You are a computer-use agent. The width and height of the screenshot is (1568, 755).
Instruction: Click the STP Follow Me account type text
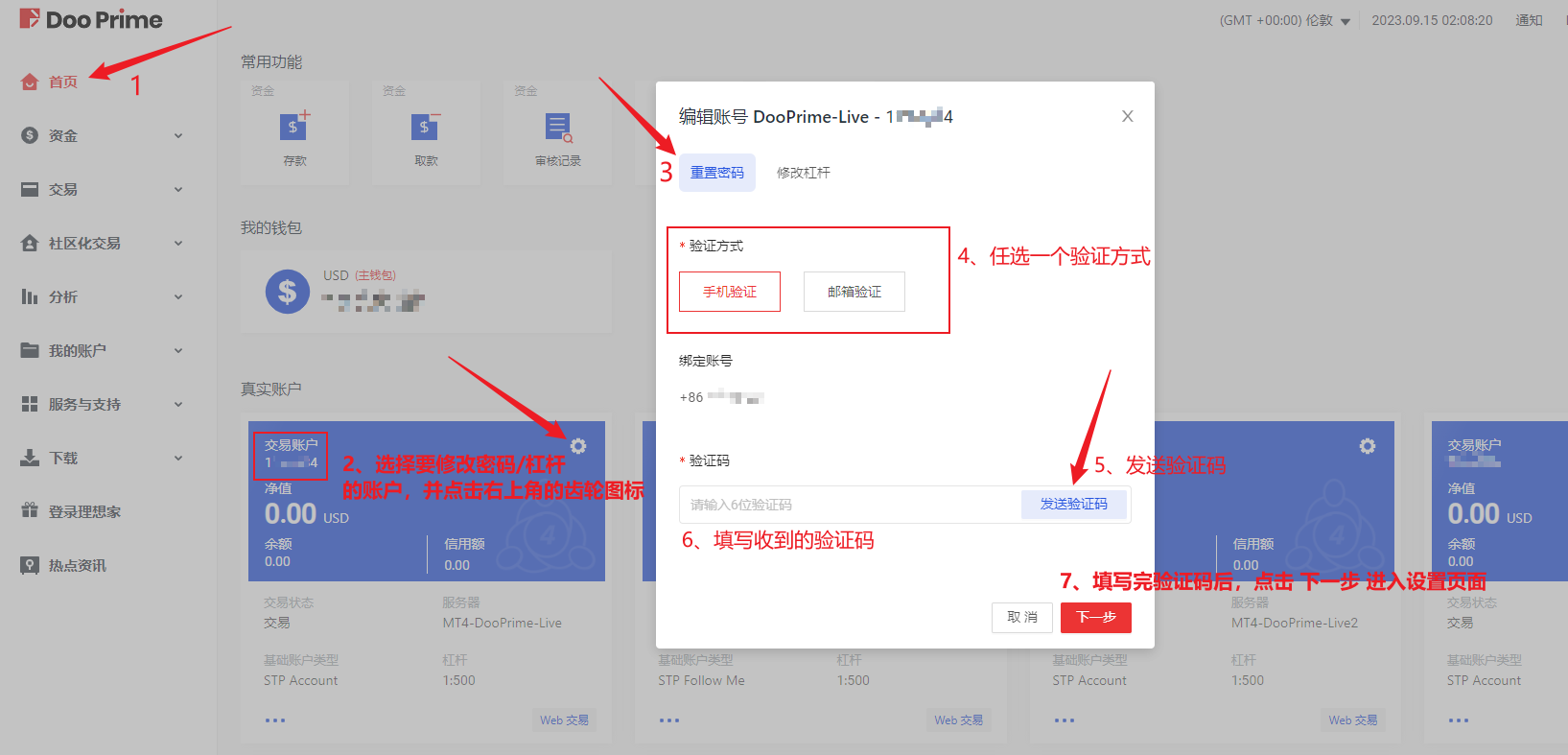[701, 680]
